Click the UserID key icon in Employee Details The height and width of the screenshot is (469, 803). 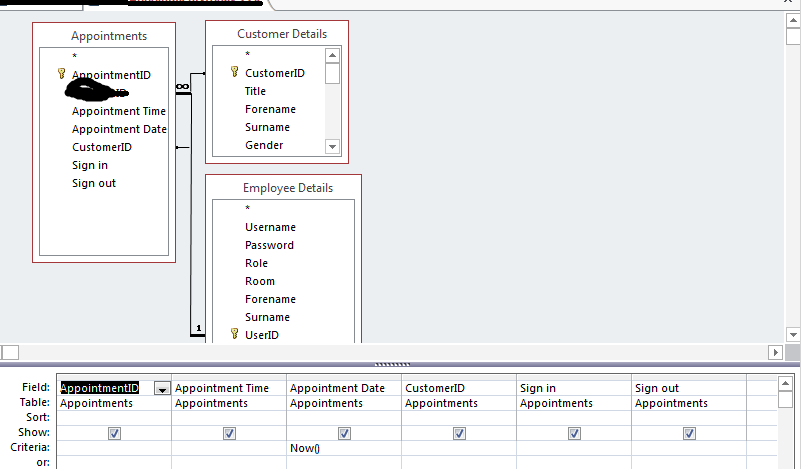(234, 335)
